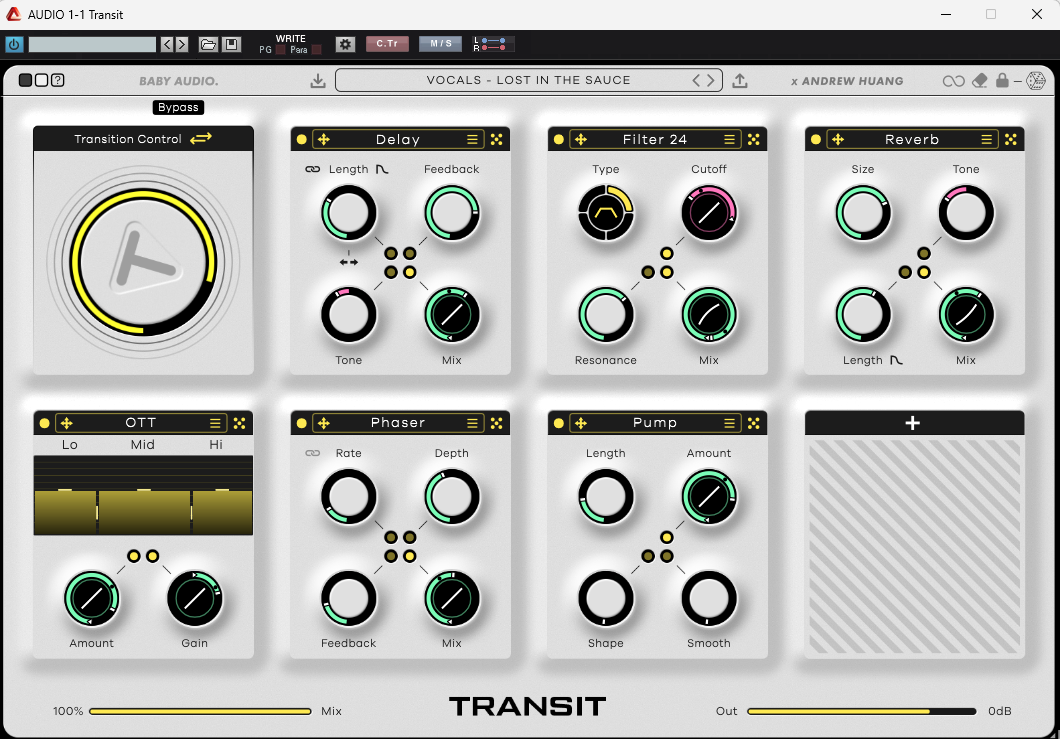Open the L/R channel routing control
The image size is (1060, 739).
coord(493,45)
